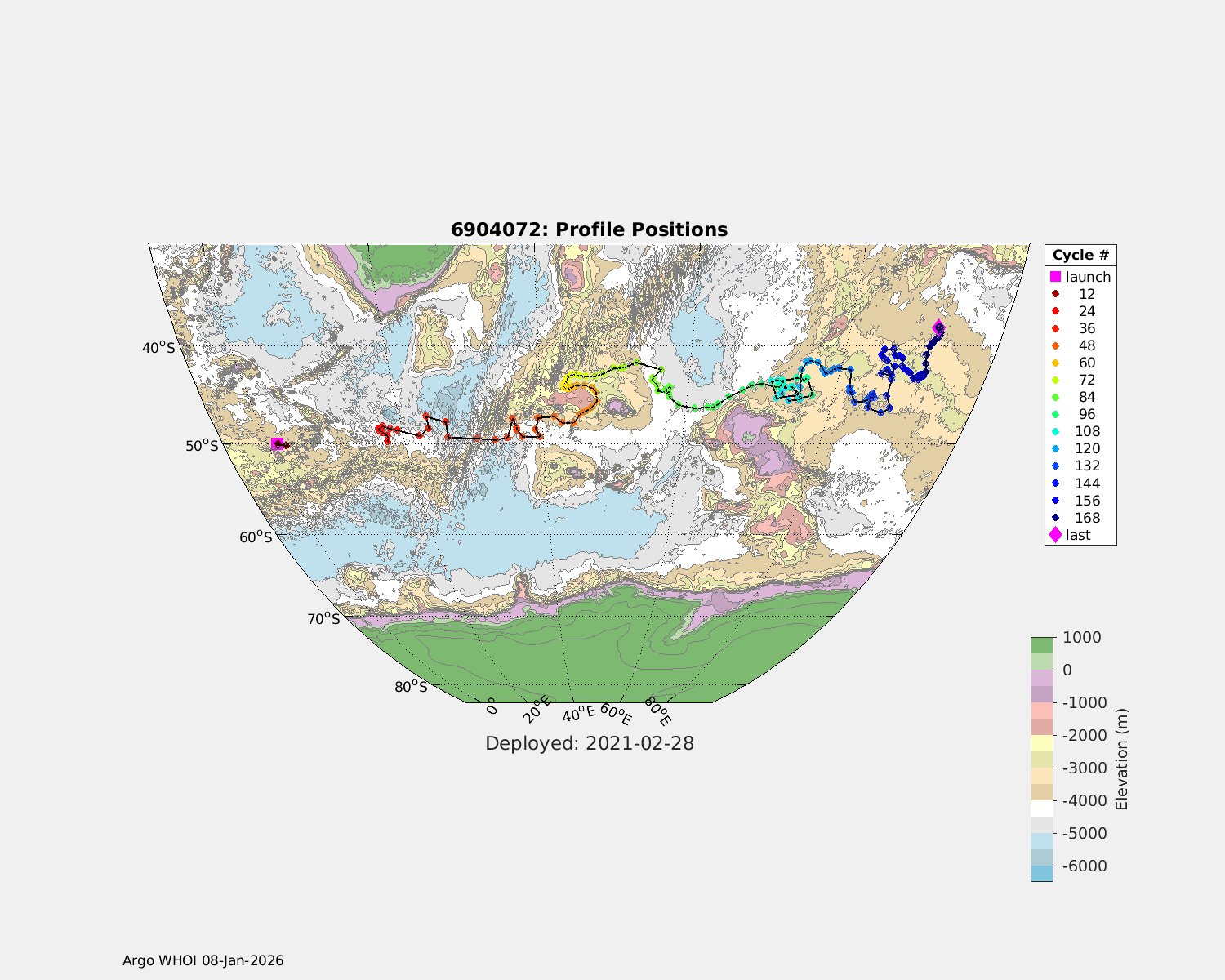This screenshot has width=1225, height=980.
Task: Click the green top segment of the elevation colorbar
Action: [x=1041, y=645]
